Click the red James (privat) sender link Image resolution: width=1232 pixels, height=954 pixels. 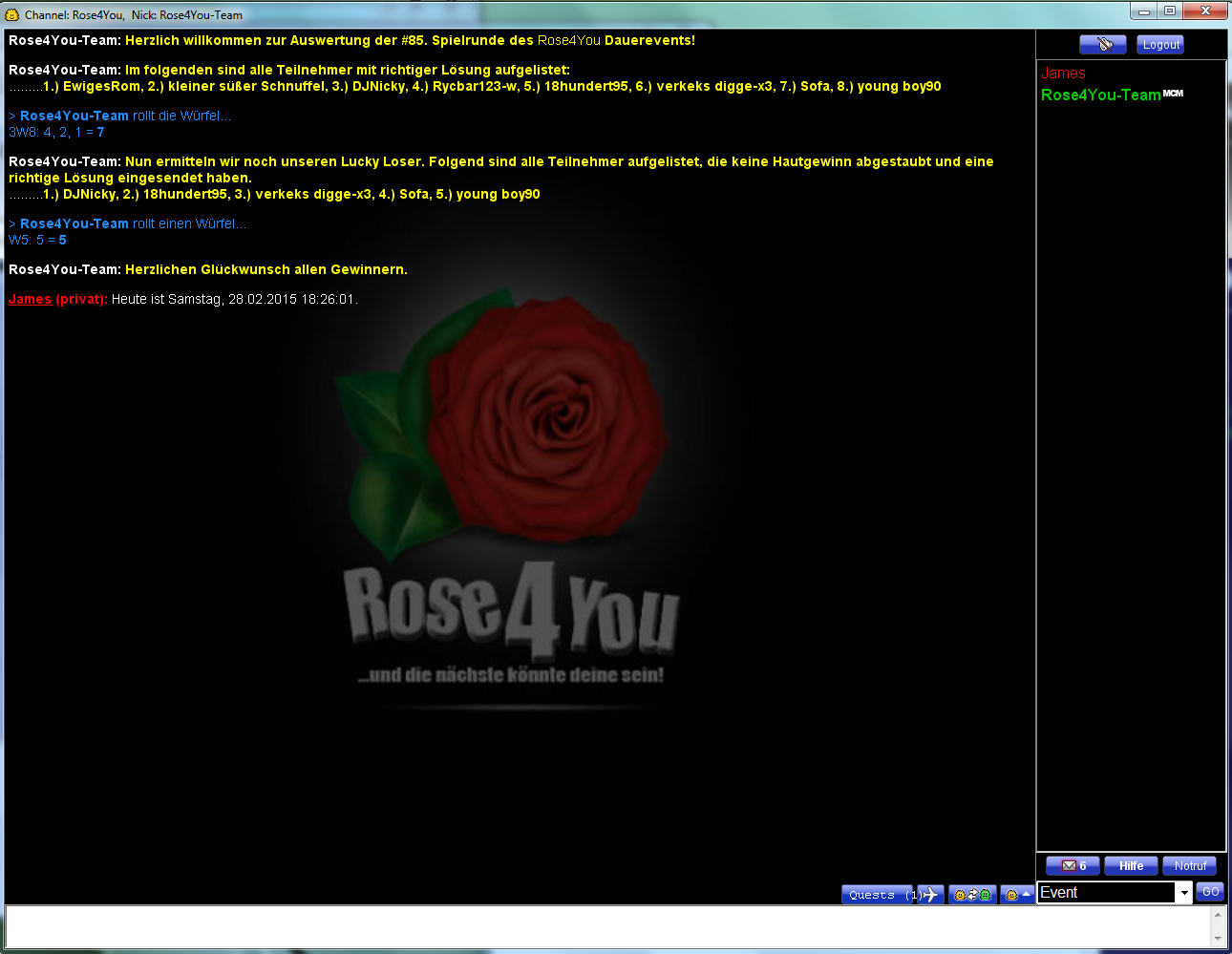click(x=30, y=299)
